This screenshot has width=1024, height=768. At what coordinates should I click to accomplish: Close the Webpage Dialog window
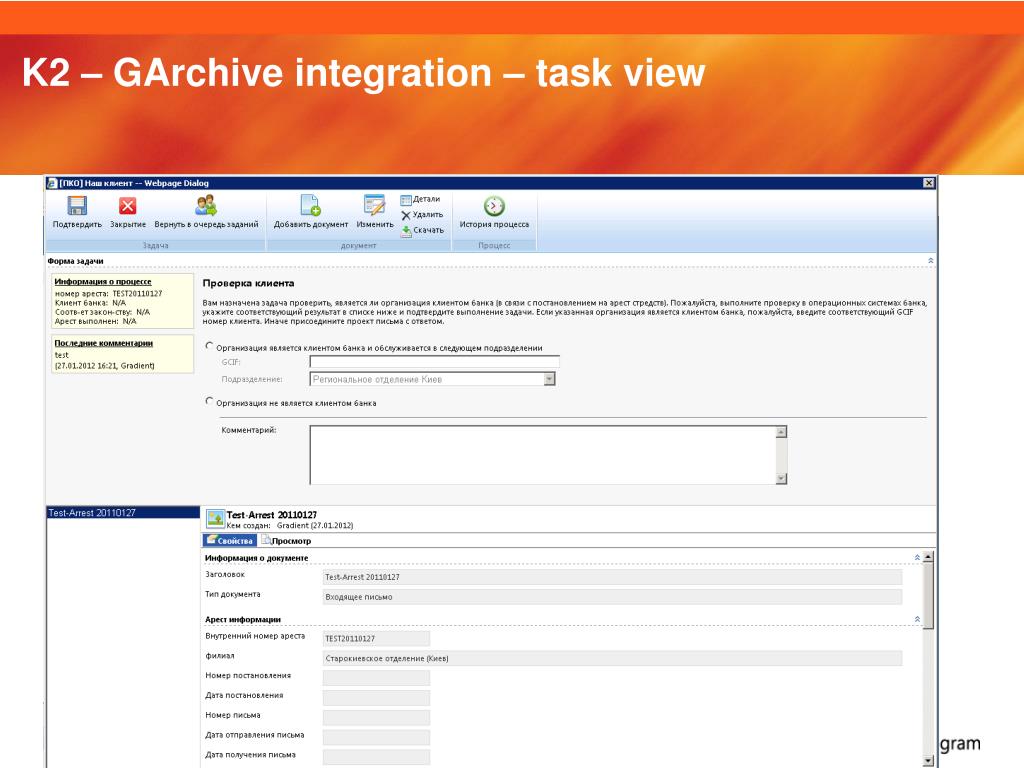click(929, 183)
